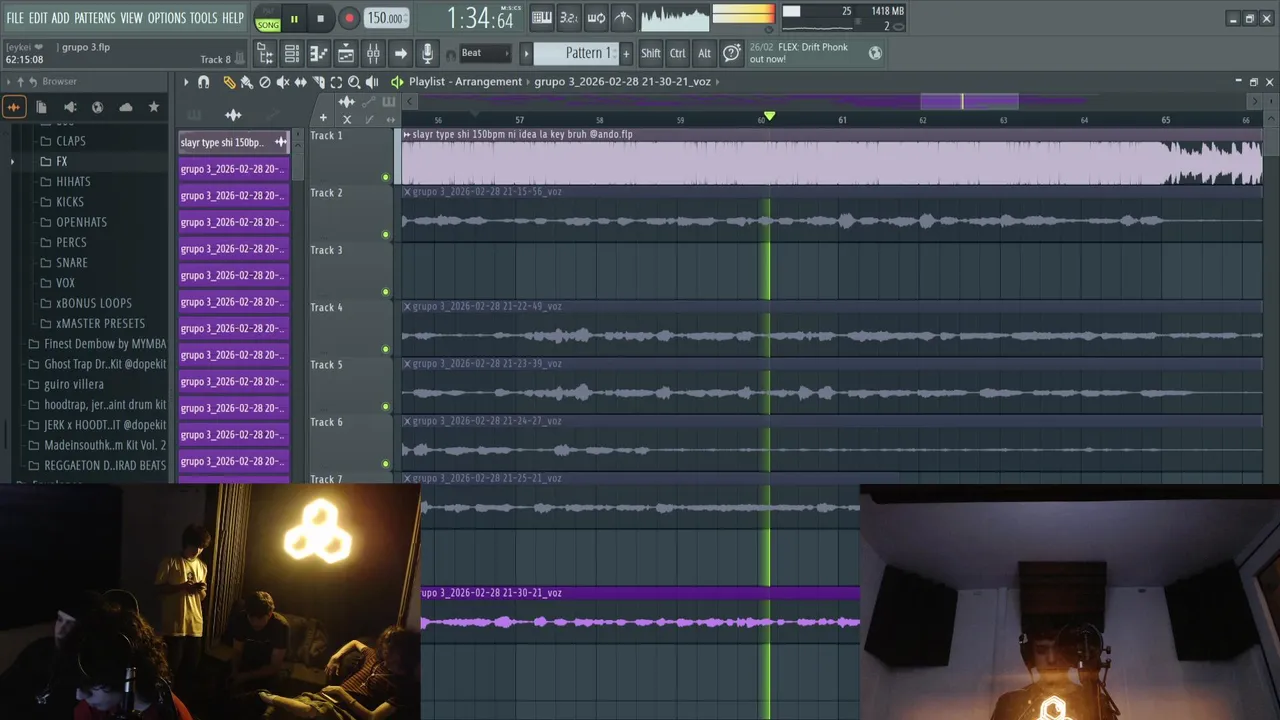Viewport: 1280px width, 720px height.
Task: Pause playback with the pause button
Action: point(294,18)
